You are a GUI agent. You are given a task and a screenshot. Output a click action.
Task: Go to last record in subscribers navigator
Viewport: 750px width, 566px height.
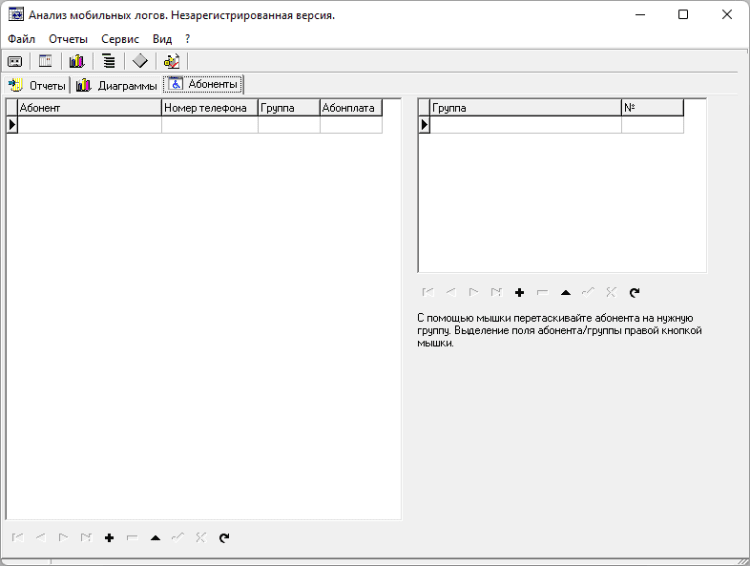86,538
